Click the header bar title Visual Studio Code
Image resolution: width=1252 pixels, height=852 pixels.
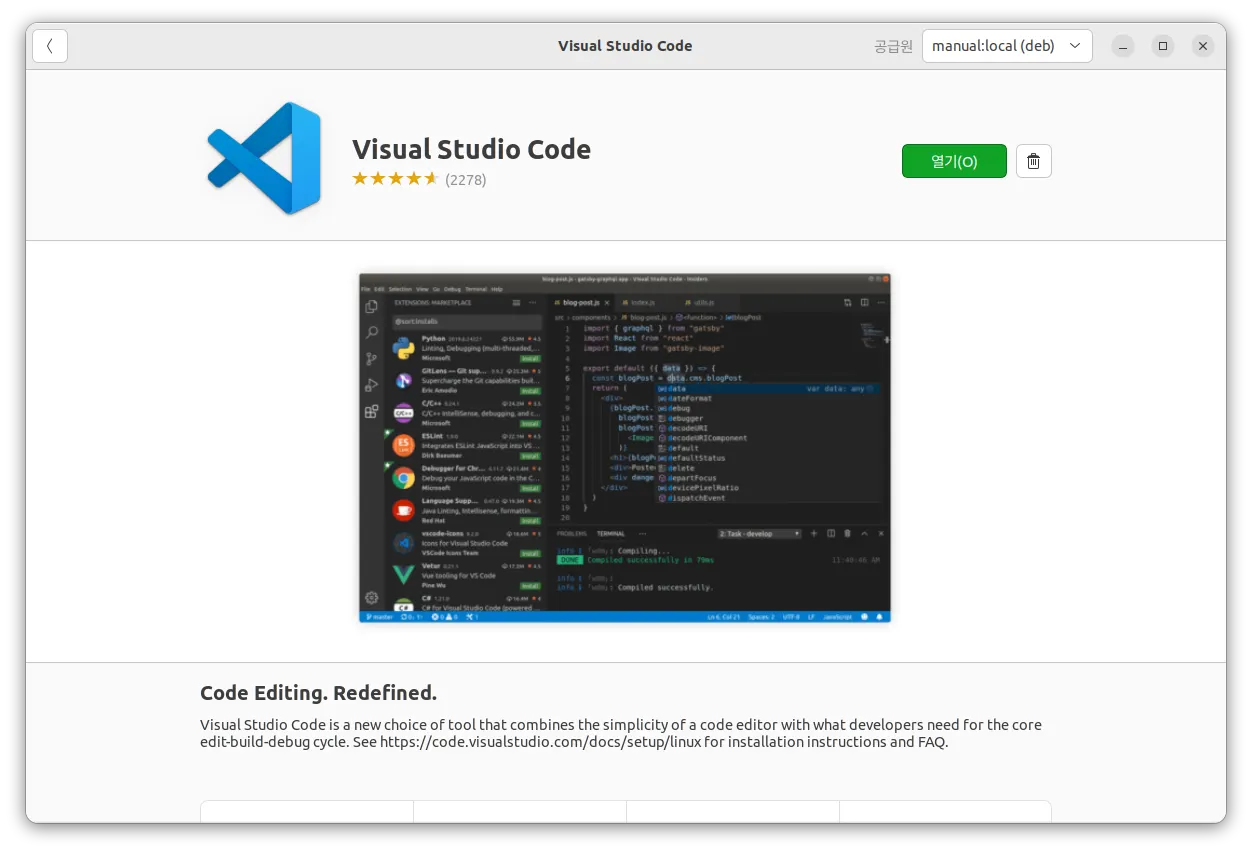625,46
